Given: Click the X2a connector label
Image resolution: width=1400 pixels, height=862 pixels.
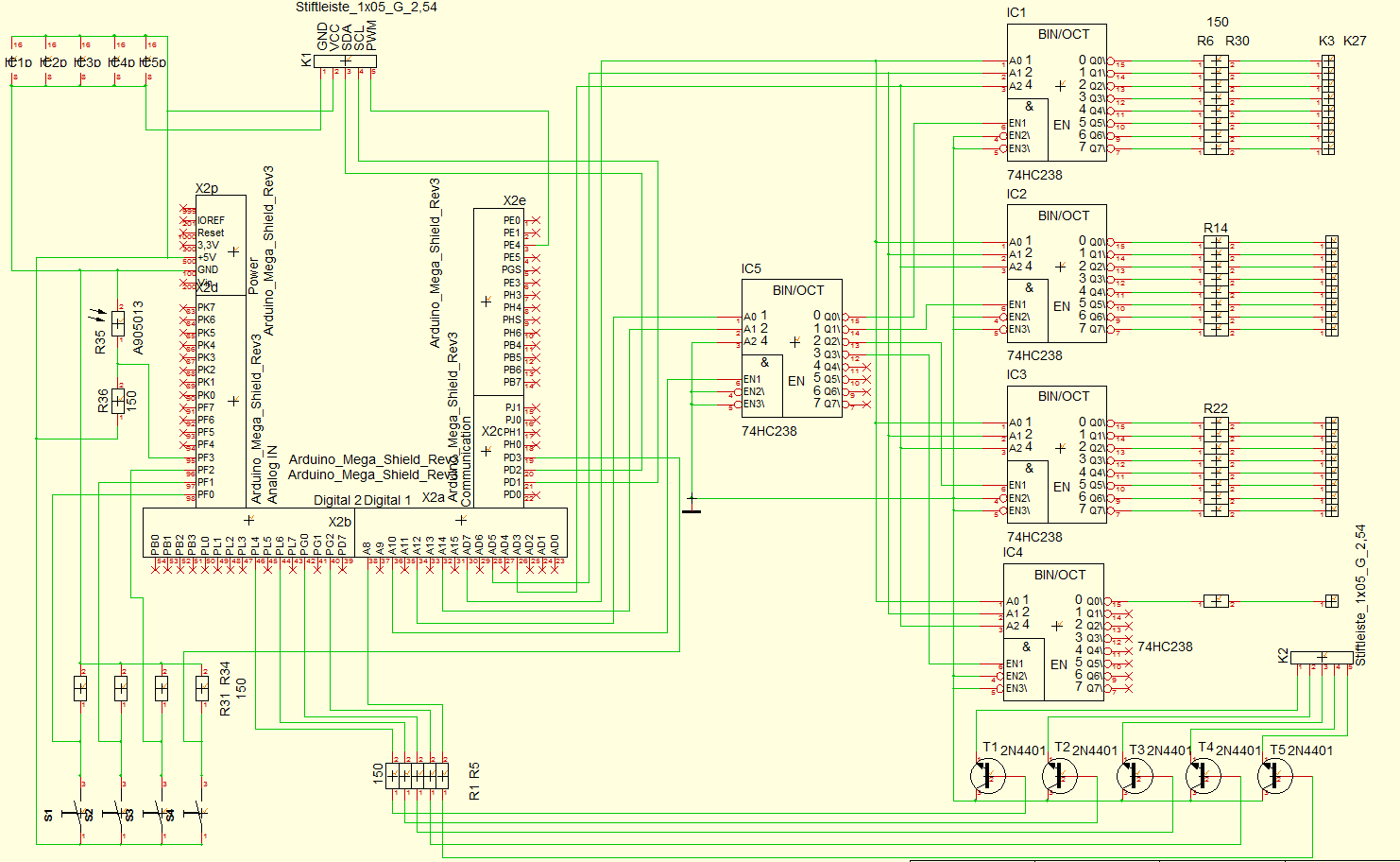Looking at the screenshot, I should [434, 497].
